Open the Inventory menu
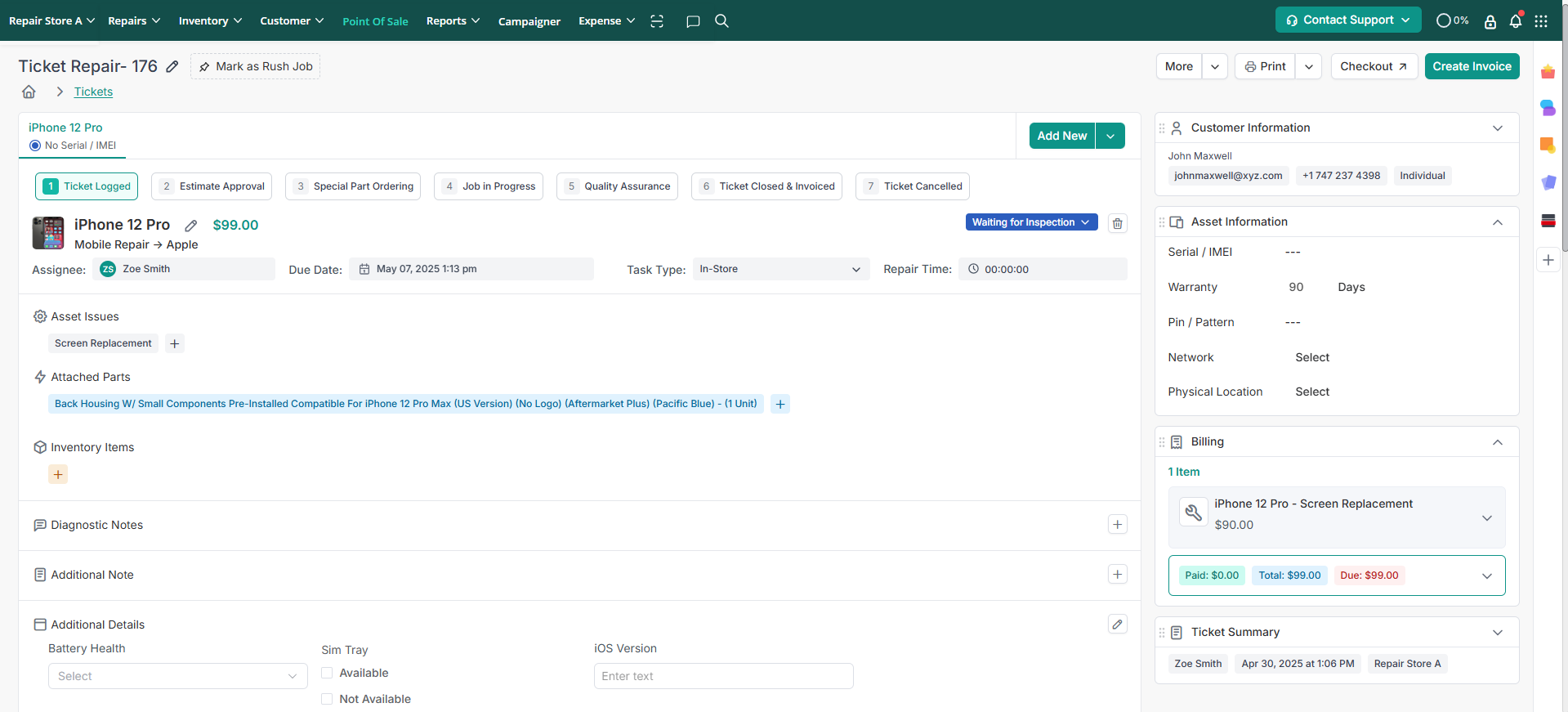 pos(210,20)
